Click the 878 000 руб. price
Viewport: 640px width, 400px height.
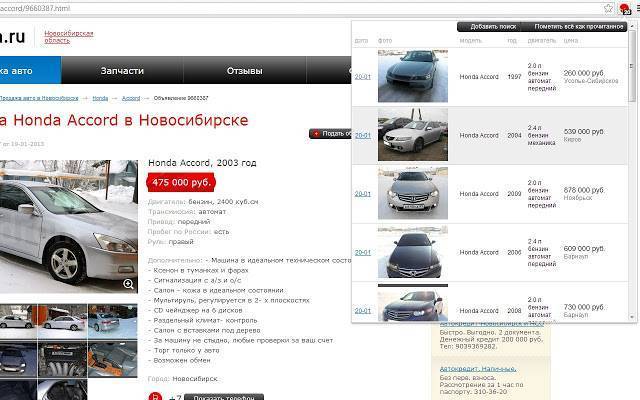point(584,190)
